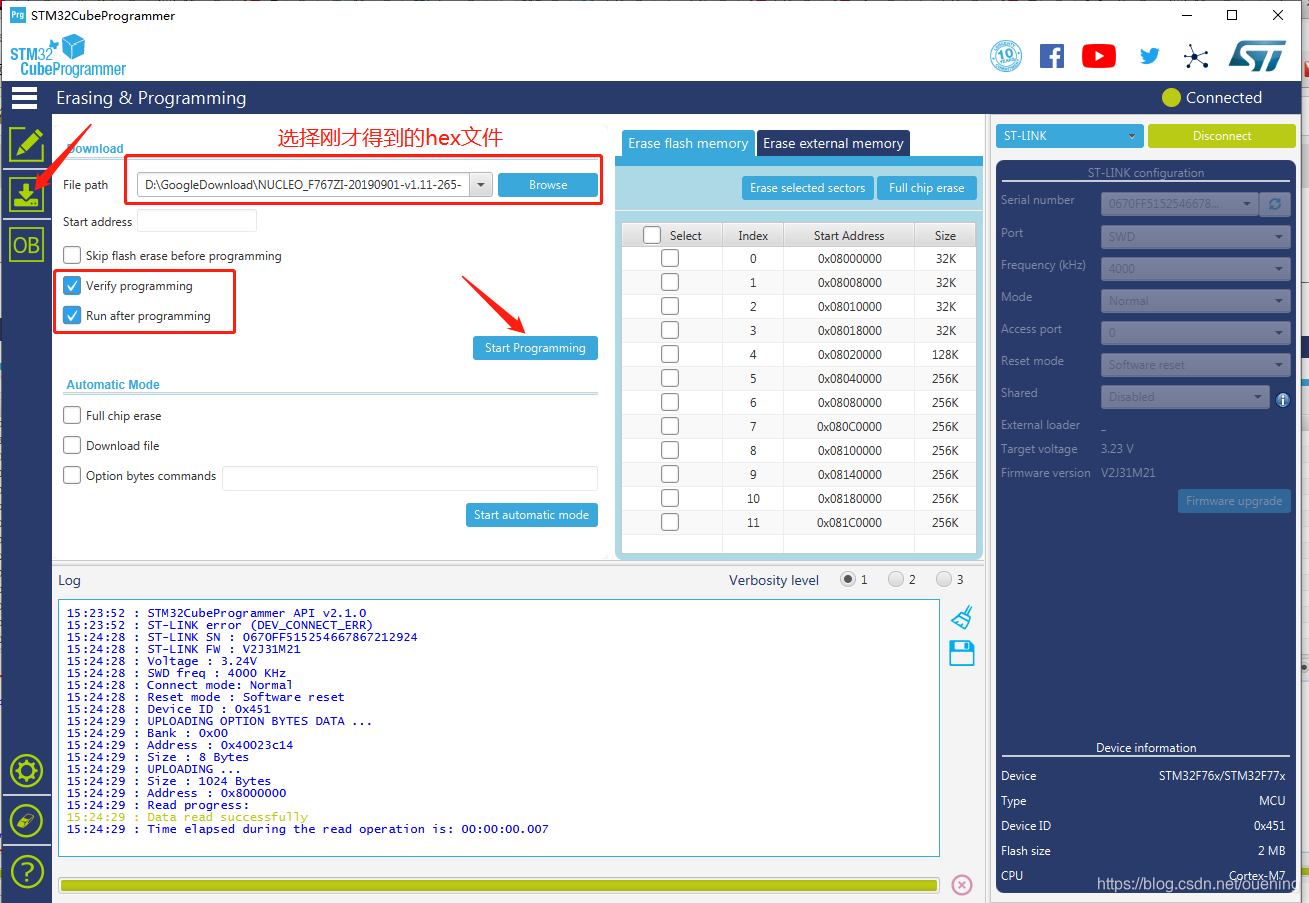Click address cell 0x08100000
The width and height of the screenshot is (1309, 903).
point(849,450)
